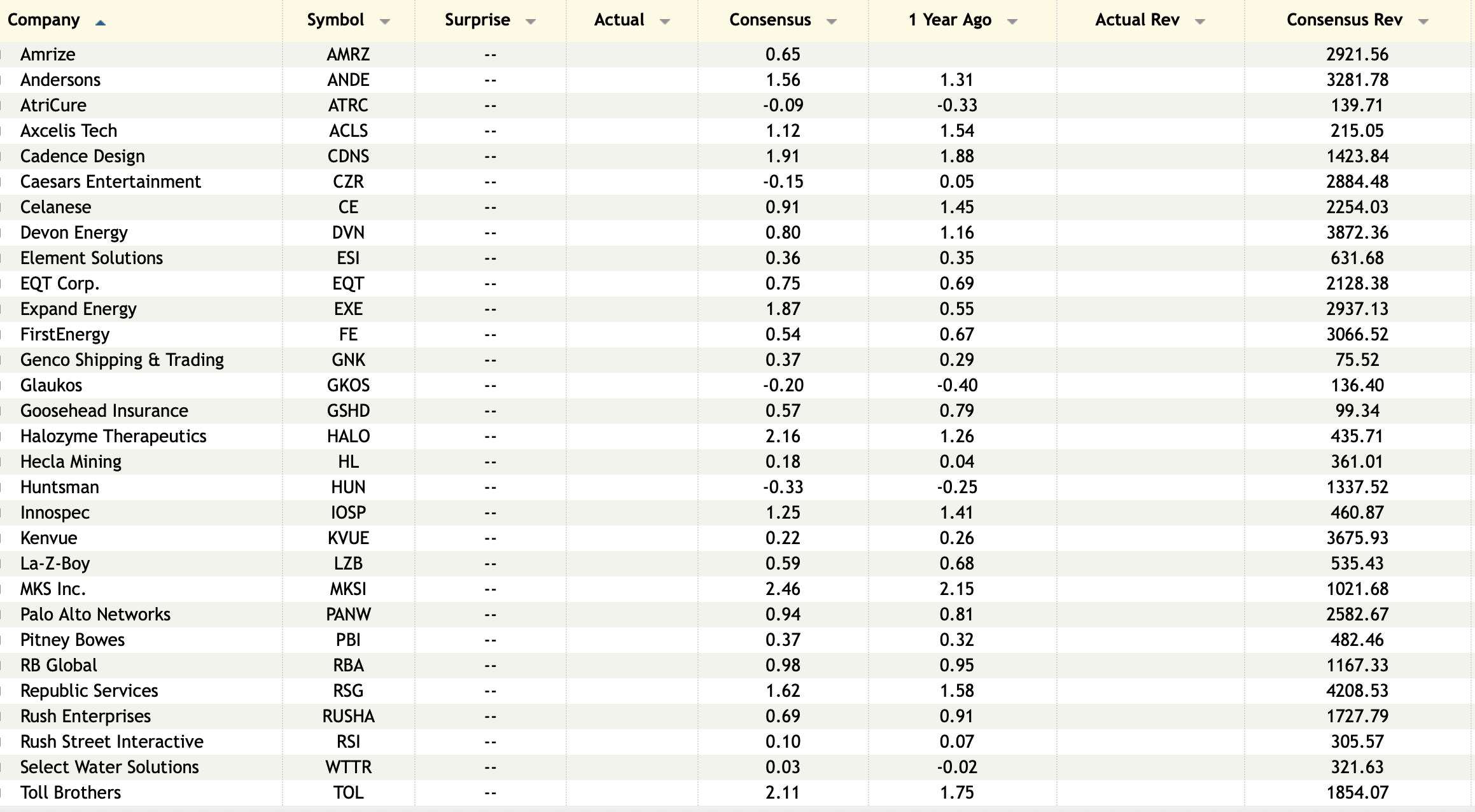Image resolution: width=1475 pixels, height=812 pixels.
Task: Select the Toll Brothers company name
Action: [x=71, y=792]
